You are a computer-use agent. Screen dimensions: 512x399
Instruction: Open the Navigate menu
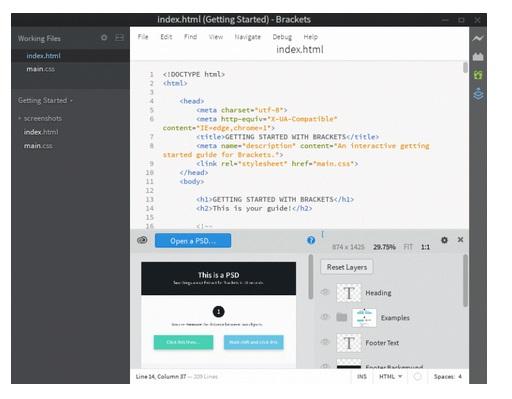(247, 37)
